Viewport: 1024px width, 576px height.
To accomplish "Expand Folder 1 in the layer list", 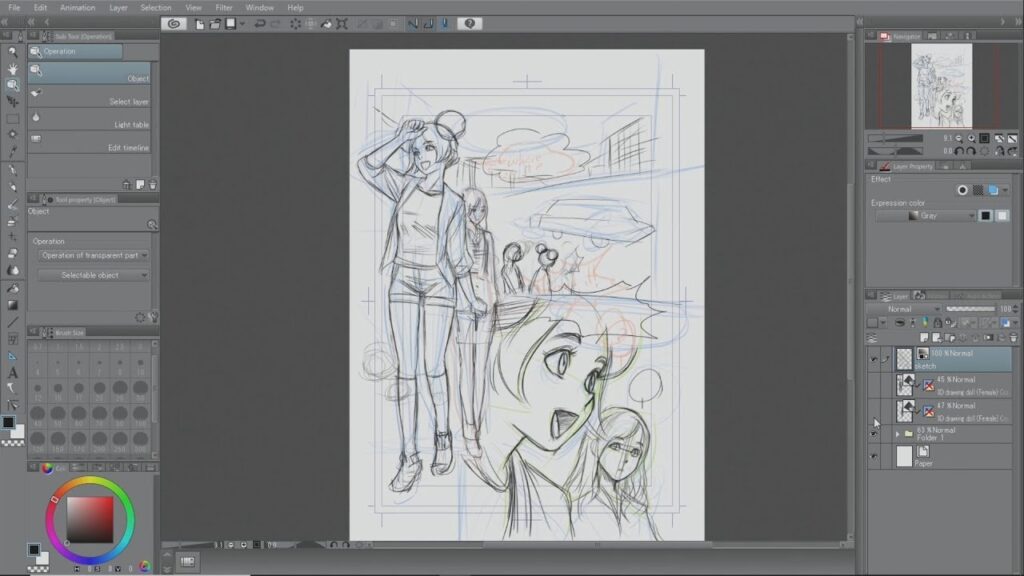I will point(897,433).
